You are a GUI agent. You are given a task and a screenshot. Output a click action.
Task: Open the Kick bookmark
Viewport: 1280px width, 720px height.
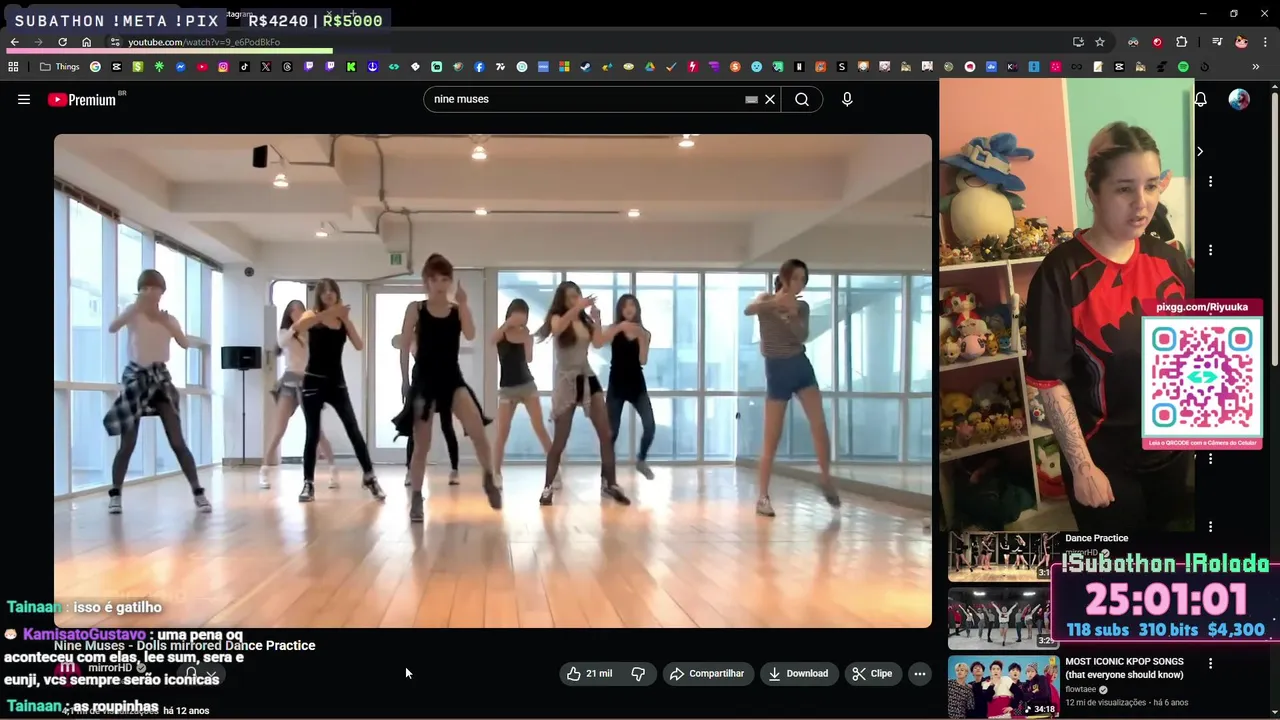[351, 67]
